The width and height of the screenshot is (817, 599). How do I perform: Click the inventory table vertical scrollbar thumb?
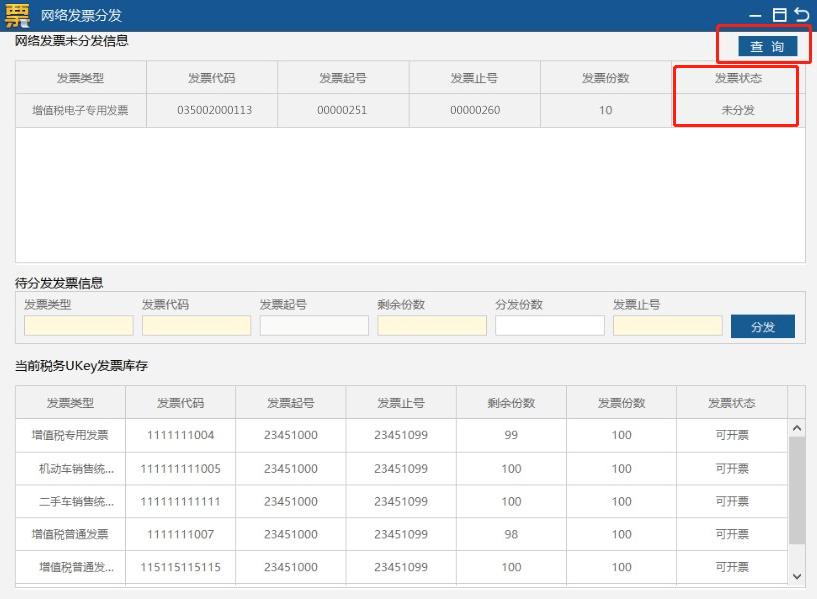[x=796, y=490]
